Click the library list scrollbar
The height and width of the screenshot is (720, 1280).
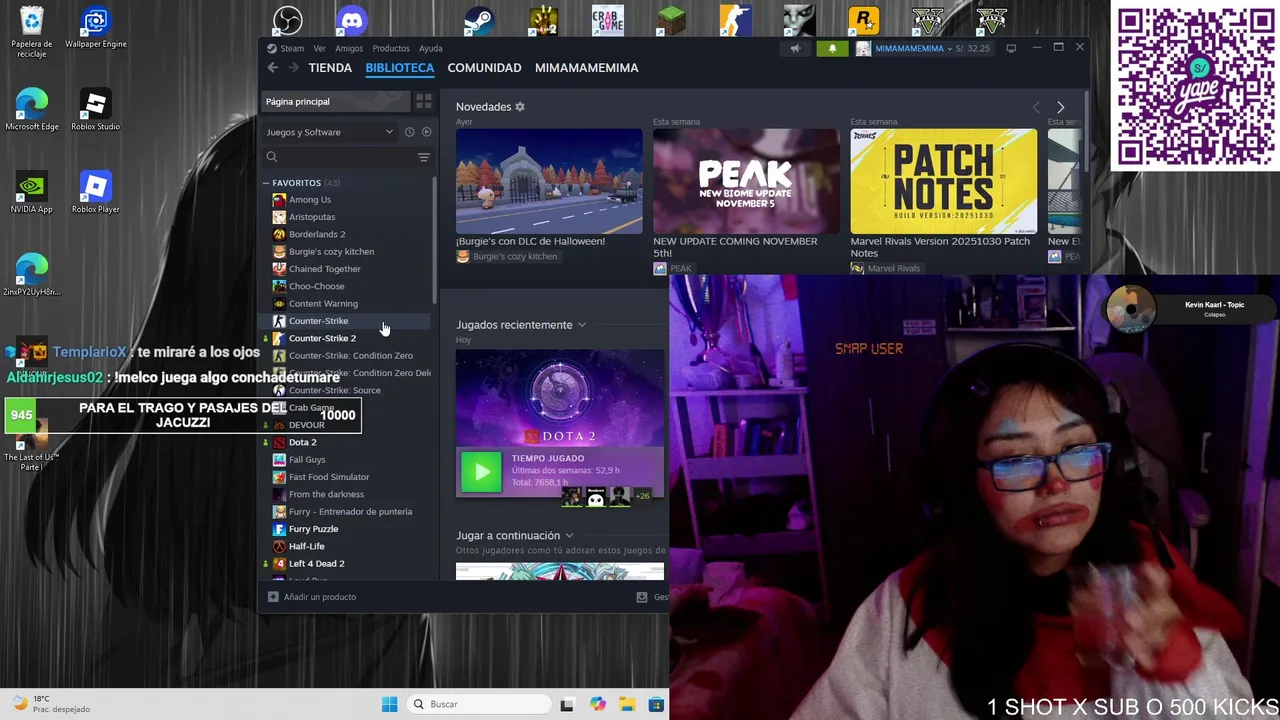tap(434, 240)
